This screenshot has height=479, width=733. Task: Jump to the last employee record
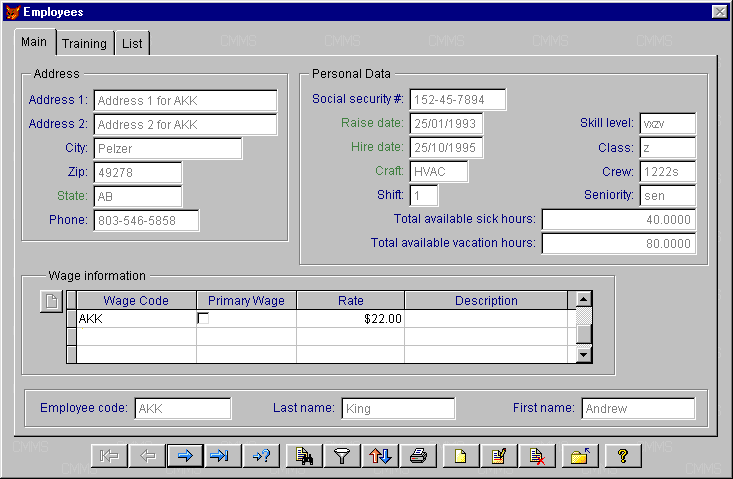[x=222, y=456]
